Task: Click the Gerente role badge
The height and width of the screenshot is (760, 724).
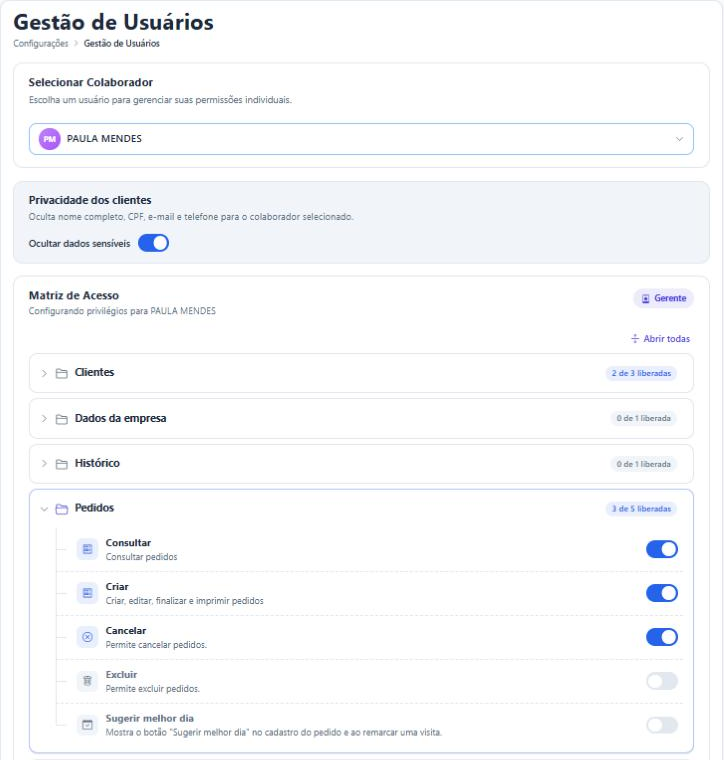Action: [x=663, y=298]
